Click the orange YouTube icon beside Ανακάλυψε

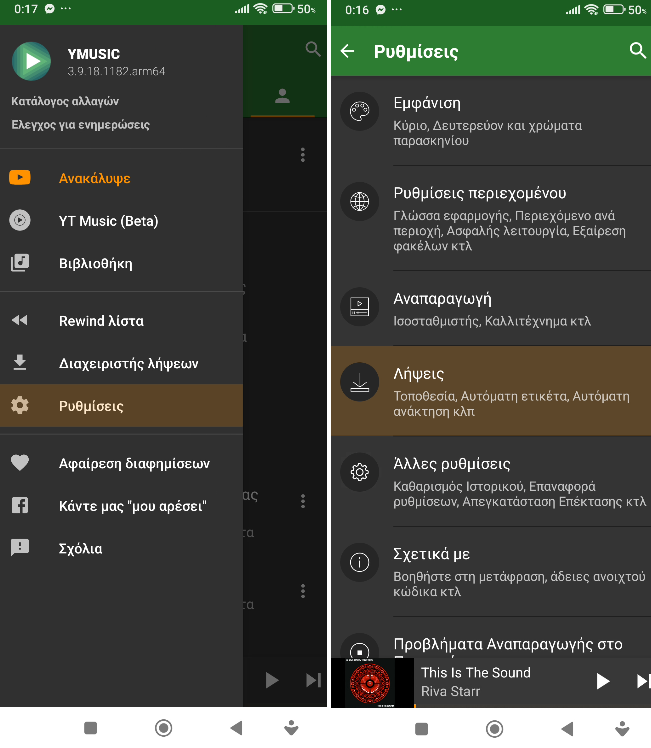pos(20,178)
